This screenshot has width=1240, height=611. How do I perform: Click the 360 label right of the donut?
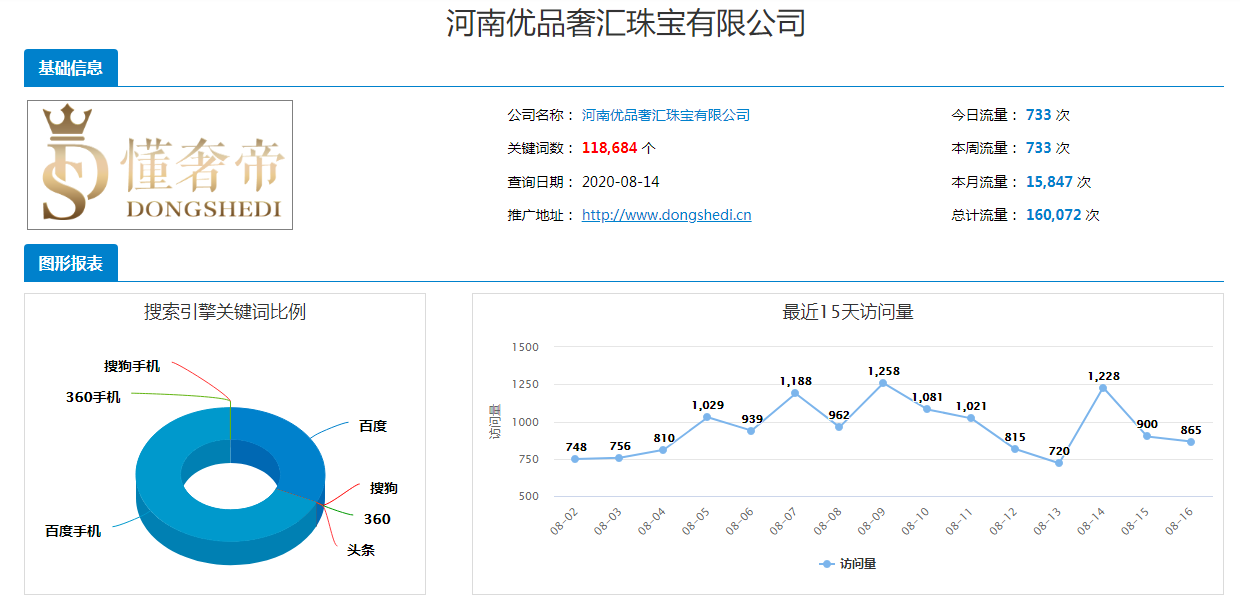(377, 519)
